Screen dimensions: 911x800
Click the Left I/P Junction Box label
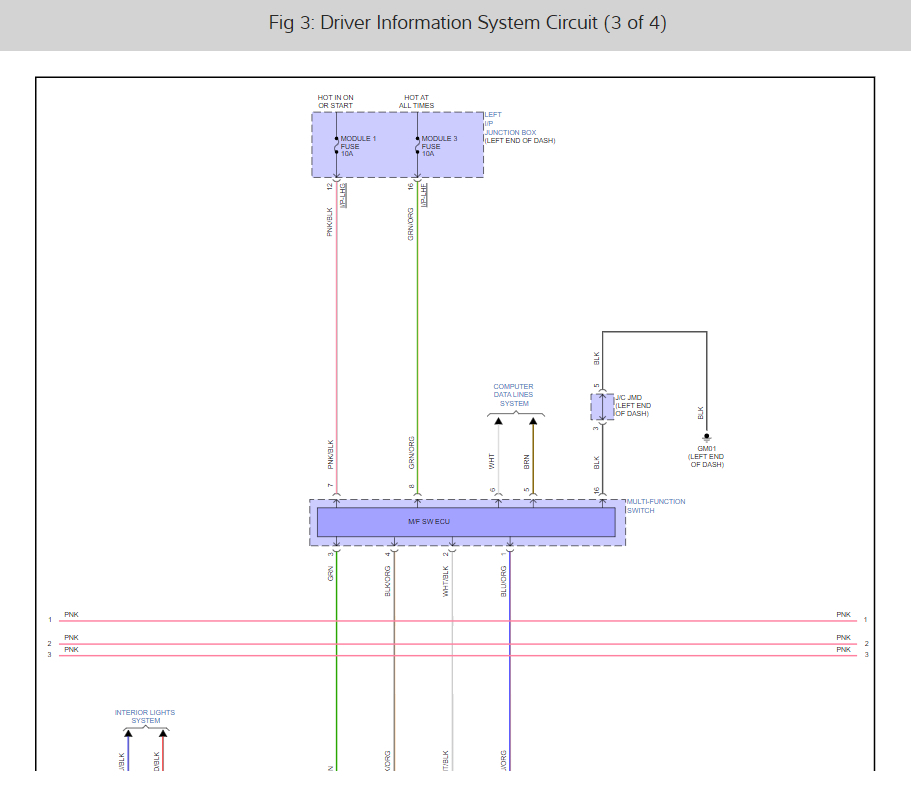[520, 128]
